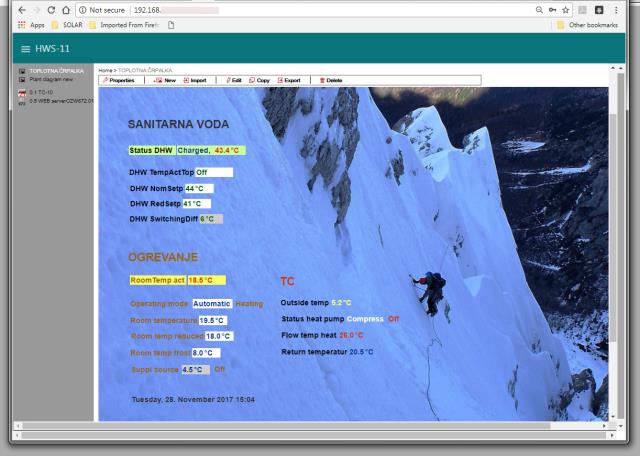Bookmark this page with the star icon
This screenshot has height=456, width=640.
pos(566,8)
